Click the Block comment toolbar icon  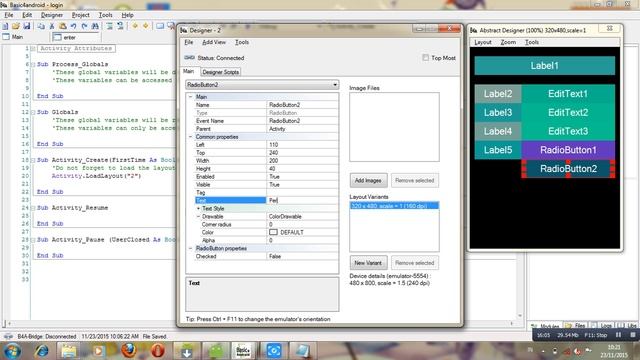click(109, 26)
